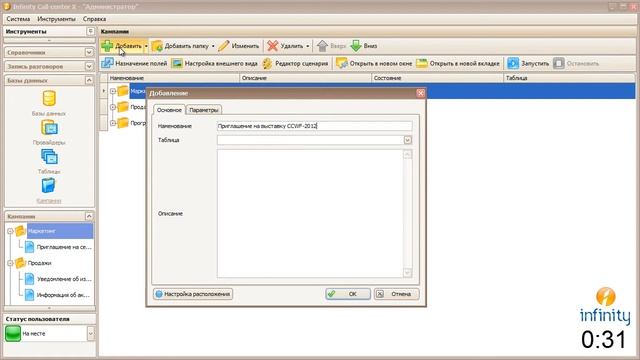Open the Таблицы sidebar icon

point(49,157)
